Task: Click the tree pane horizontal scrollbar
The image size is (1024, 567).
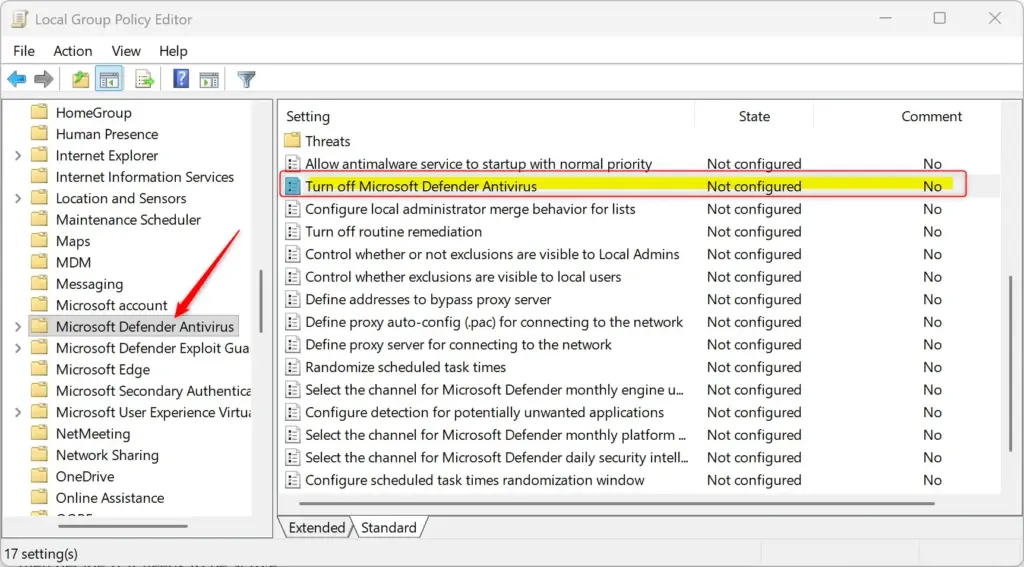Action: [x=122, y=526]
